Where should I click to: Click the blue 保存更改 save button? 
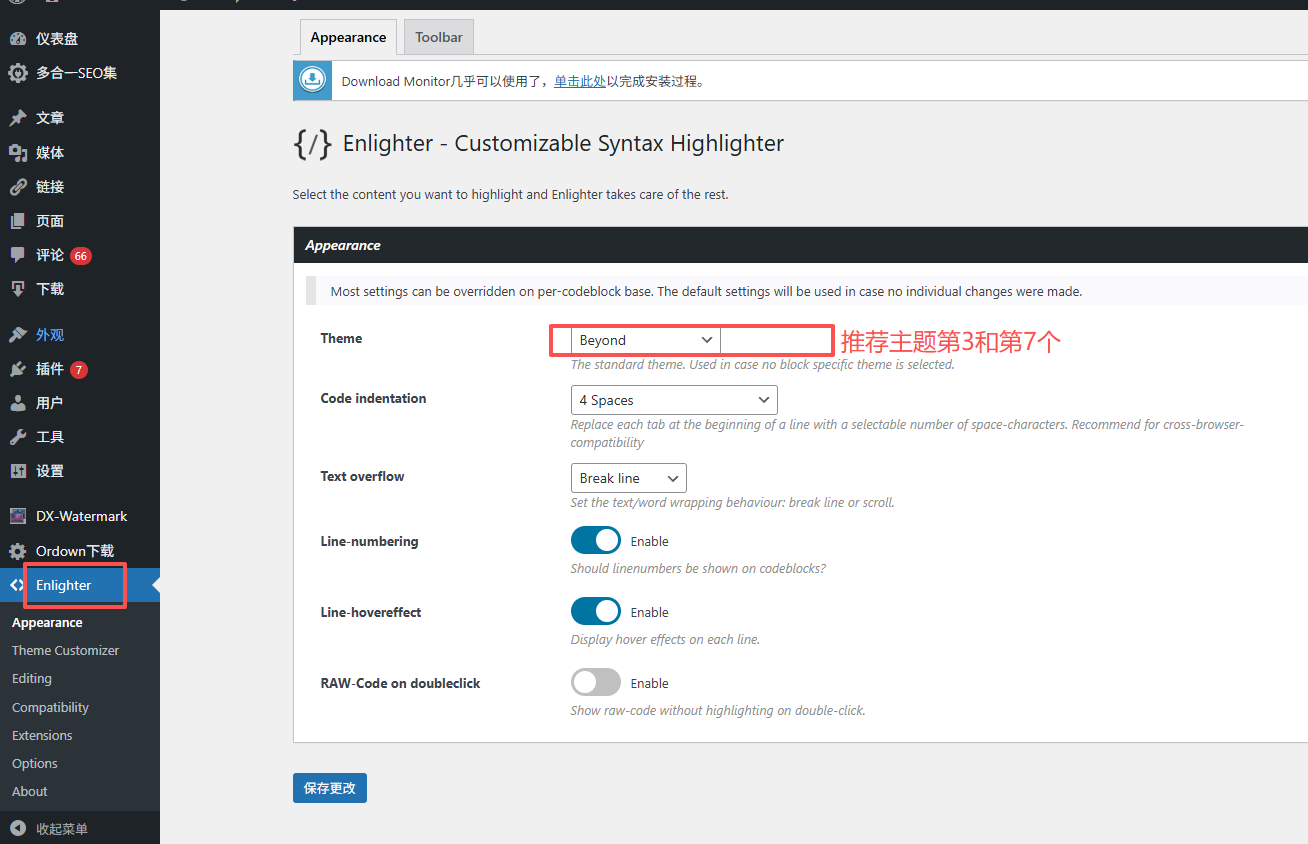pos(330,788)
